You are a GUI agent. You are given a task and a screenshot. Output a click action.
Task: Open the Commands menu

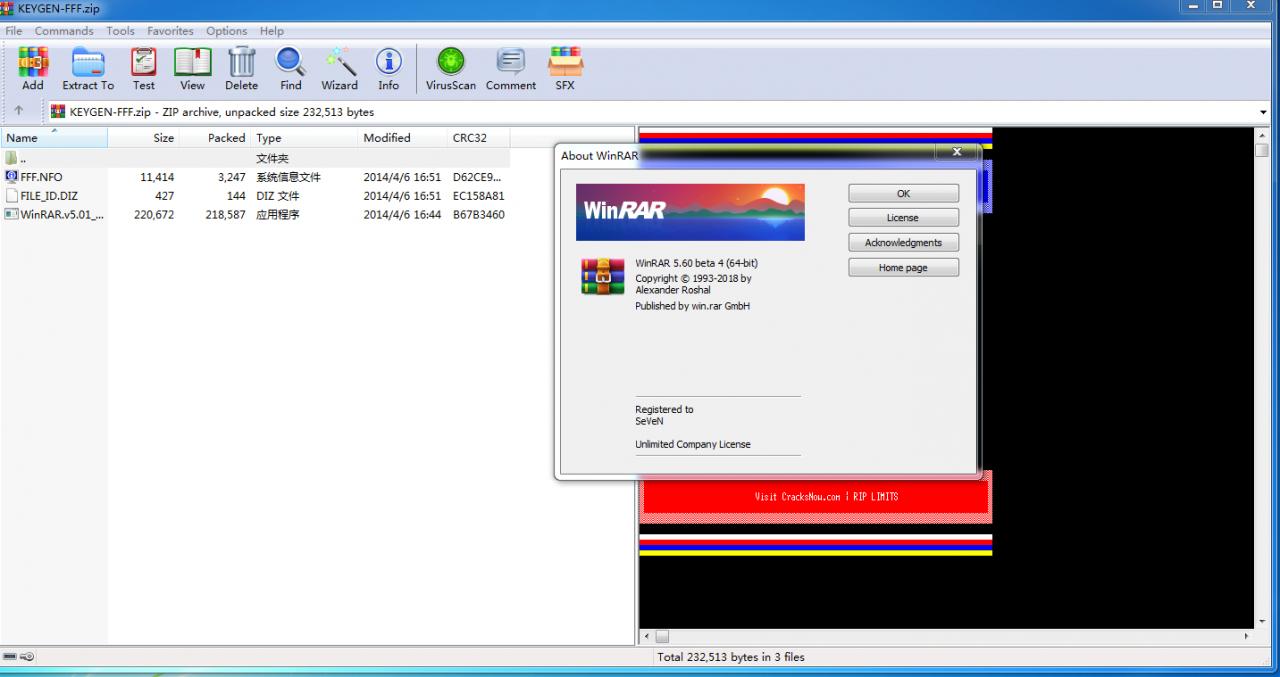[64, 31]
